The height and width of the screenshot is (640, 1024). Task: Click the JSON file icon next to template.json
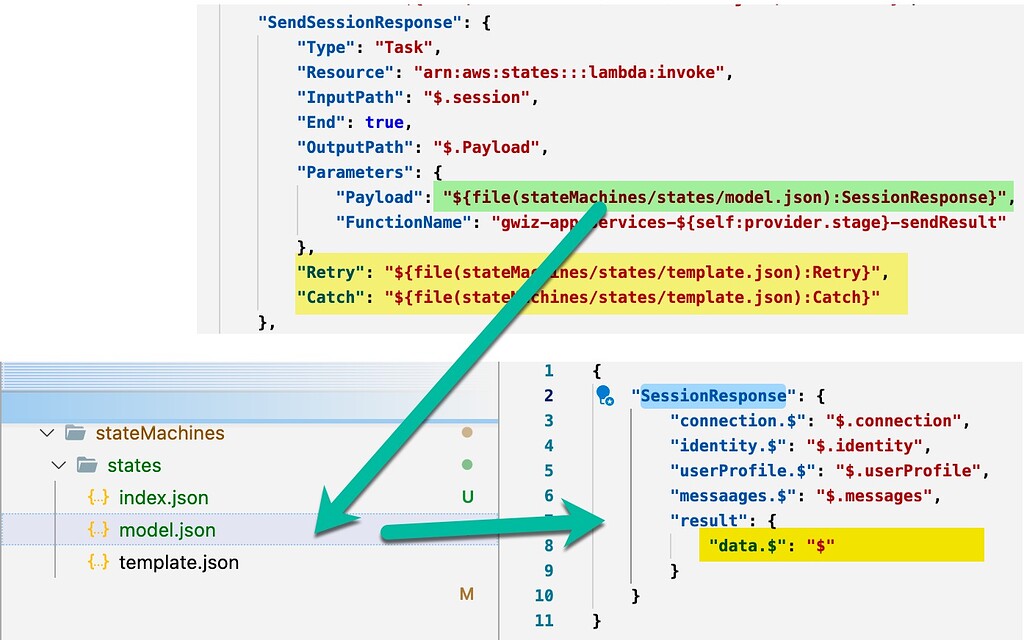click(96, 562)
